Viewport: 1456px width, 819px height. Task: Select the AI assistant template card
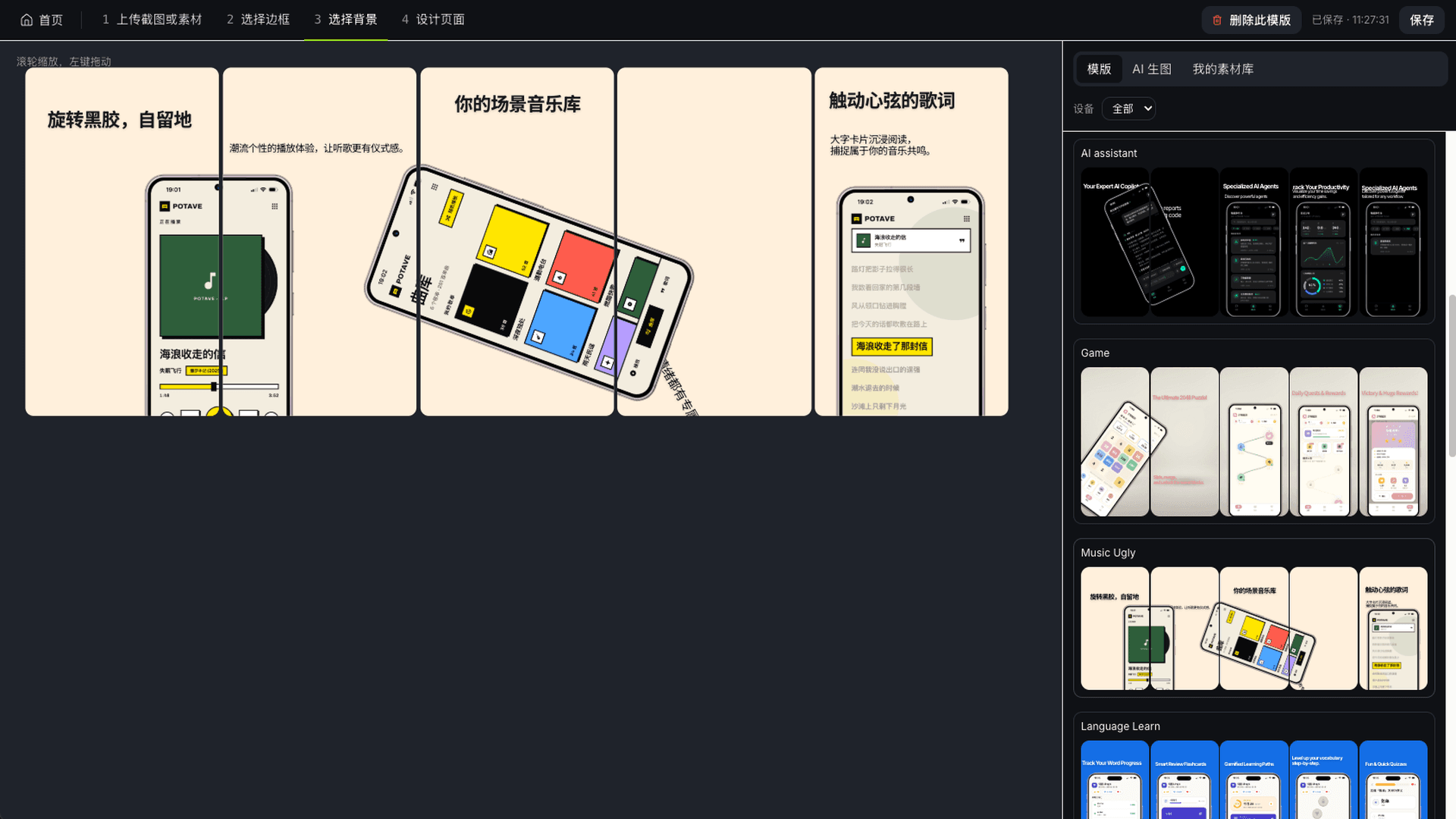pyautogui.click(x=1254, y=231)
